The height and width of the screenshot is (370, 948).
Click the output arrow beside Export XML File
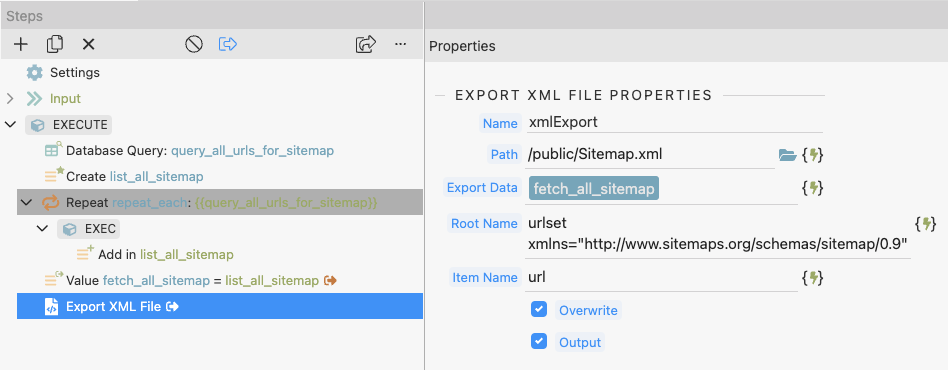pos(172,307)
